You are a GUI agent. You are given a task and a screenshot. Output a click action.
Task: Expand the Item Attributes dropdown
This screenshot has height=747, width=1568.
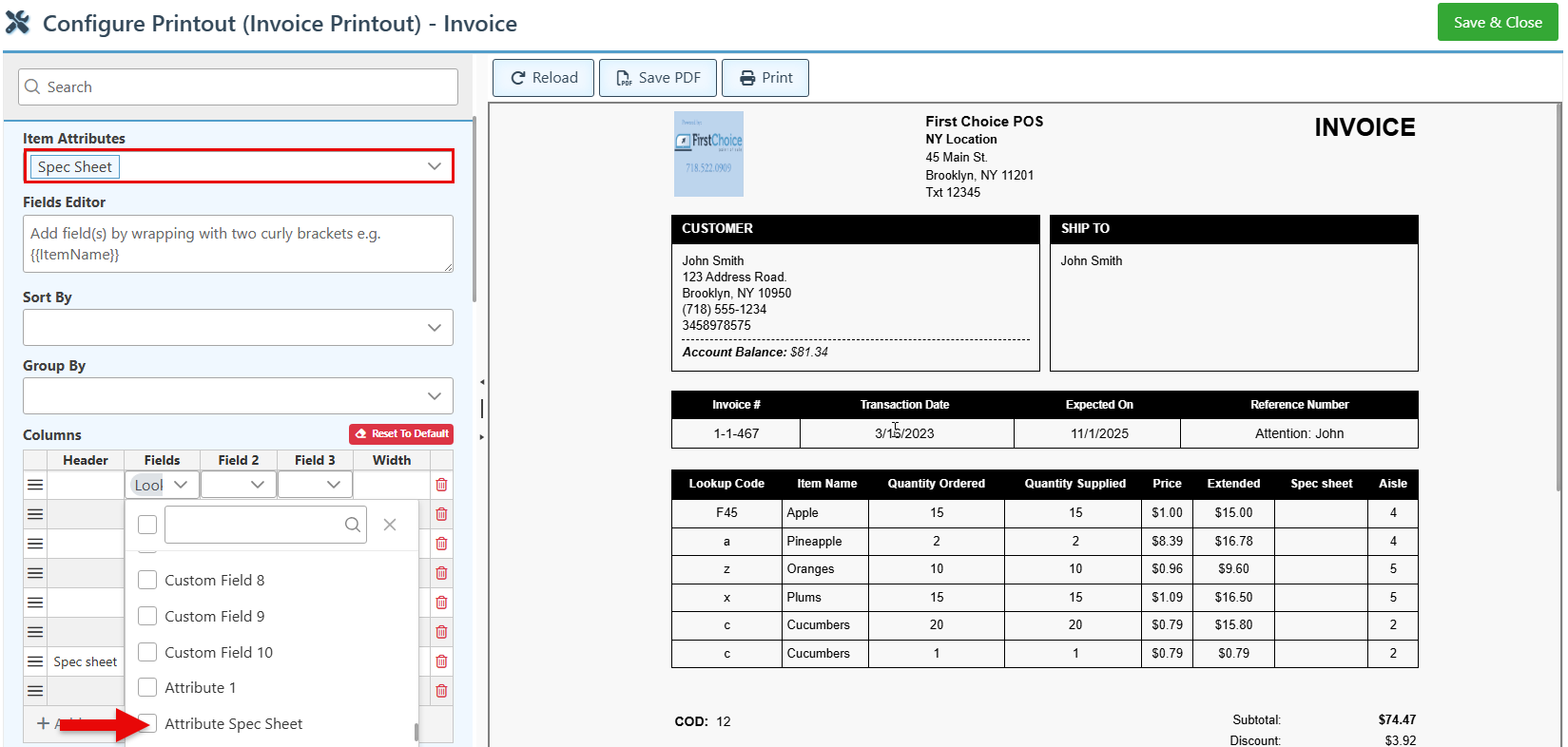pos(434,166)
